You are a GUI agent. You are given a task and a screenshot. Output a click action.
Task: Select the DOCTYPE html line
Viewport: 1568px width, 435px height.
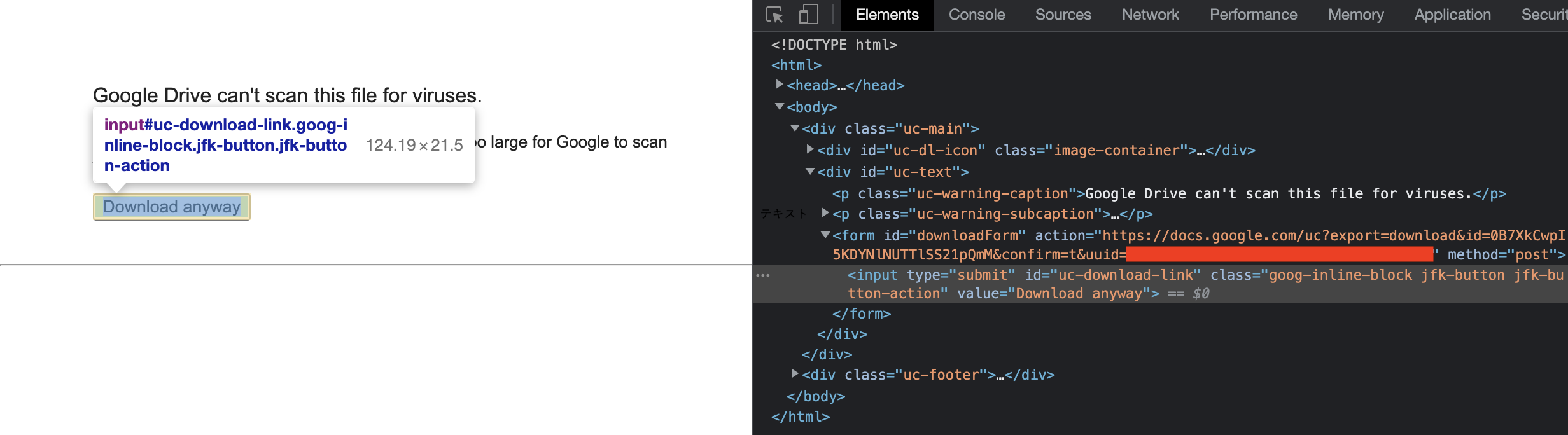click(834, 45)
